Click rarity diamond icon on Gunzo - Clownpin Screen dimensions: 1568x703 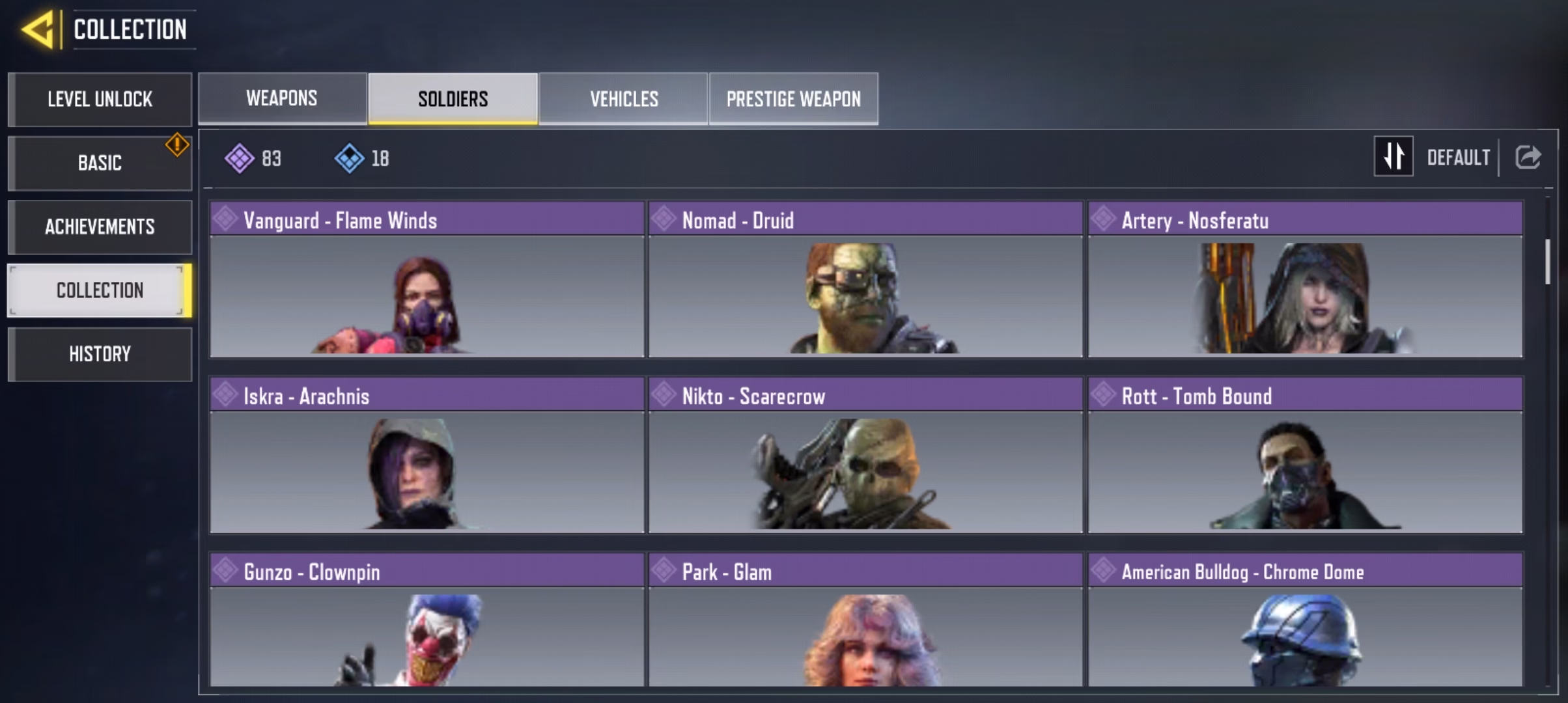click(x=225, y=570)
